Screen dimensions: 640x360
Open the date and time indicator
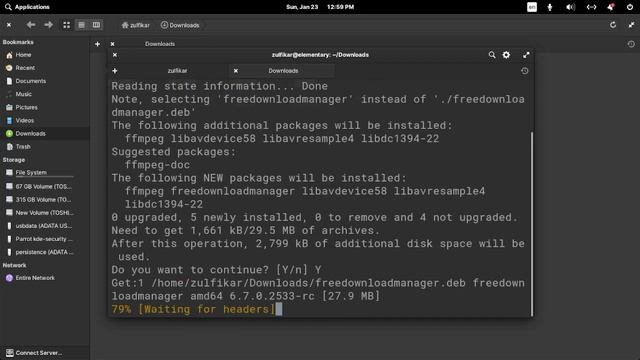(x=320, y=7)
